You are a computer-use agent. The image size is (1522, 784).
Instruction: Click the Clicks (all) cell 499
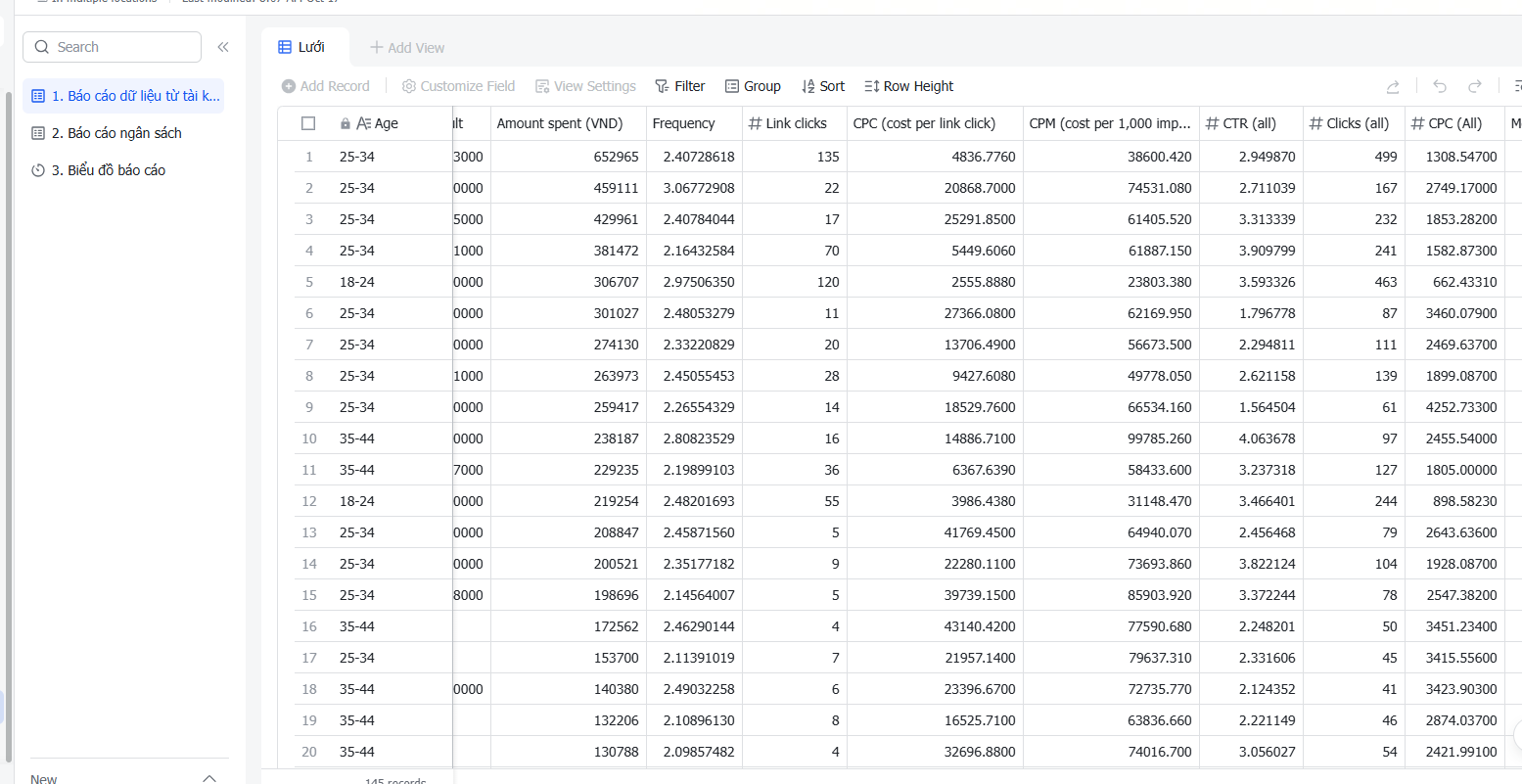pos(1354,157)
